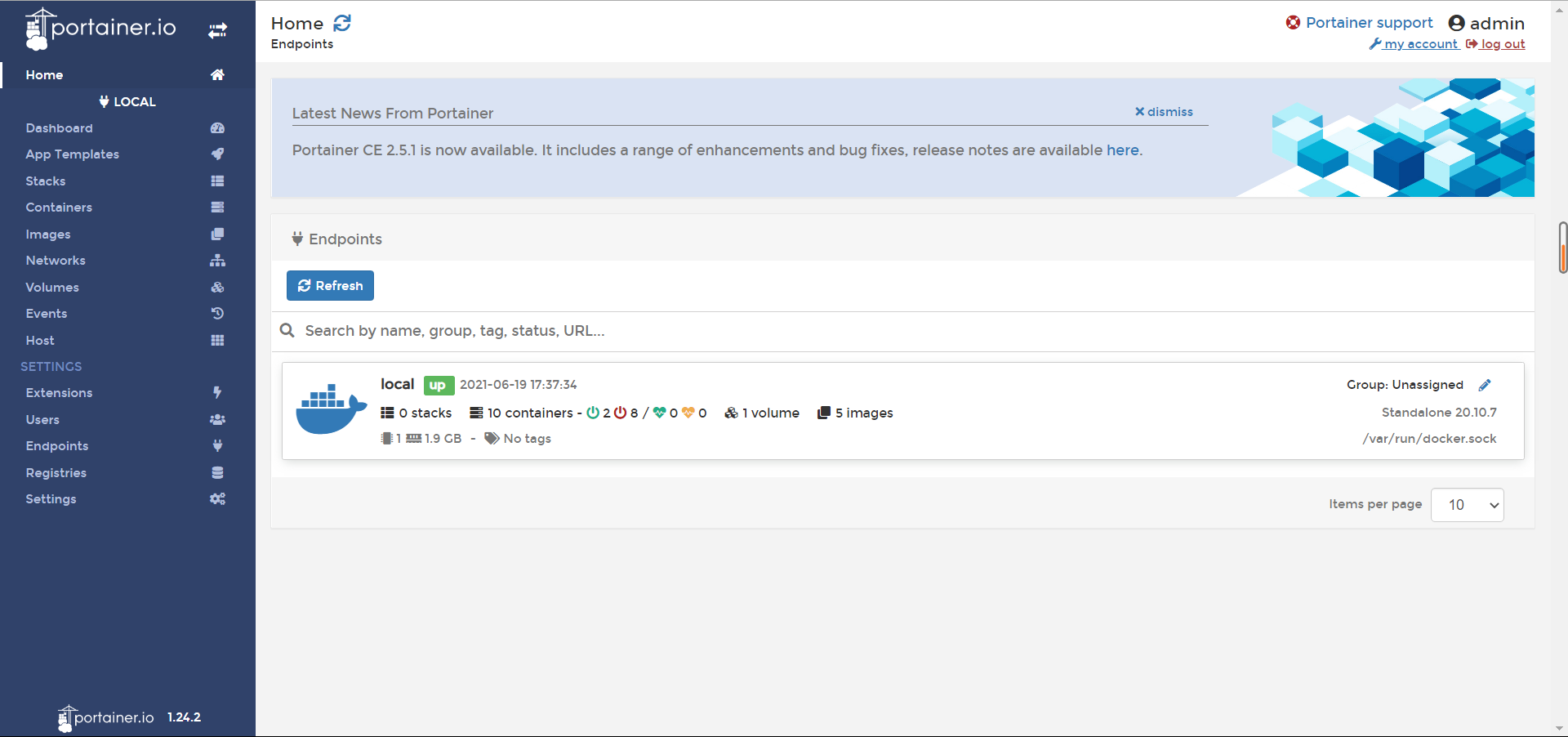This screenshot has width=1568, height=737.
Task: Dismiss the latest news banner
Action: (1164, 112)
